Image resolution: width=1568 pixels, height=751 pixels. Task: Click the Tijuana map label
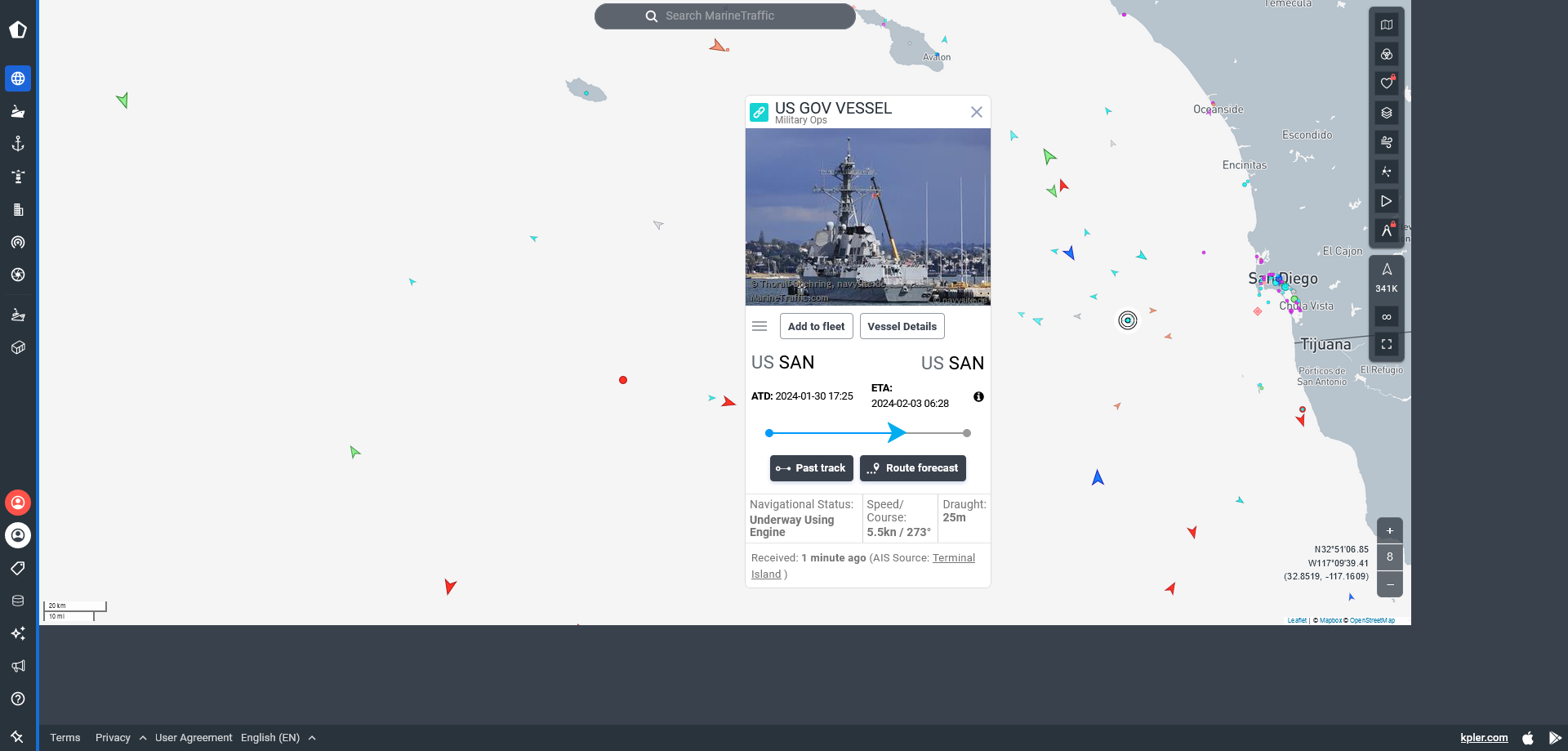(x=1325, y=345)
